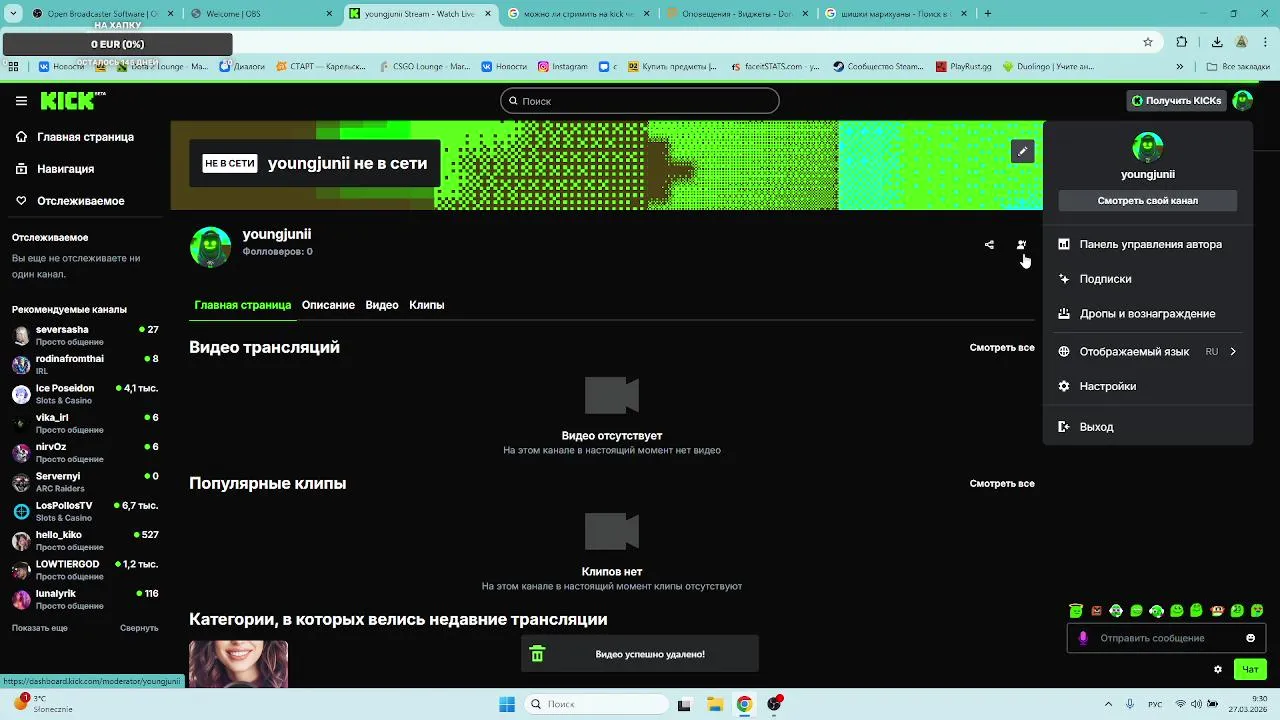Click the taskbar Wi-Fi icon

coord(1180,704)
